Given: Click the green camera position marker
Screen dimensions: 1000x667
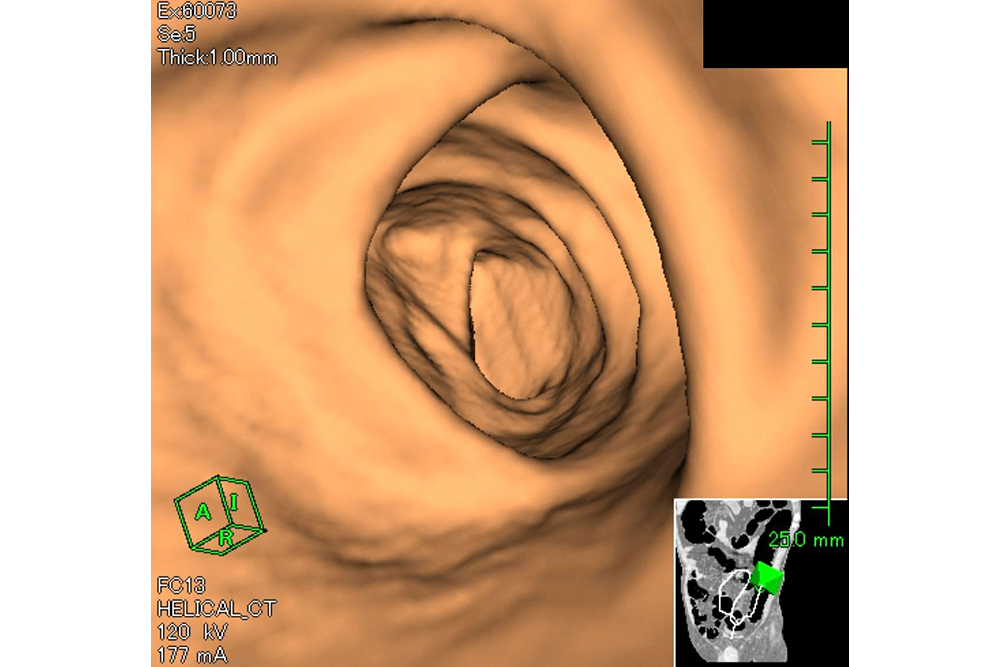Looking at the screenshot, I should coord(767,579).
